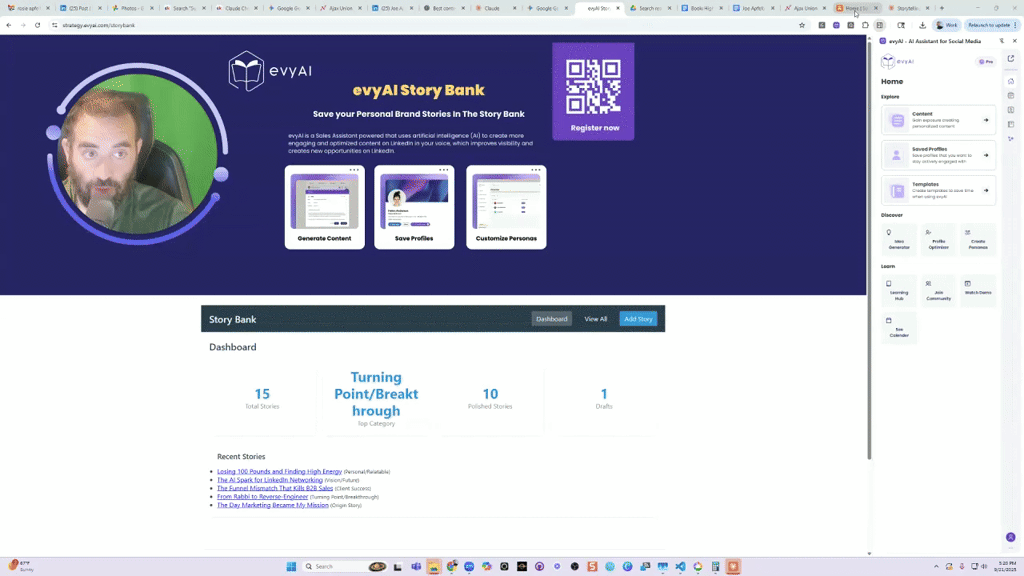This screenshot has height=576, width=1024.
Task: Click the evyAI logo in the banner
Action: click(270, 71)
